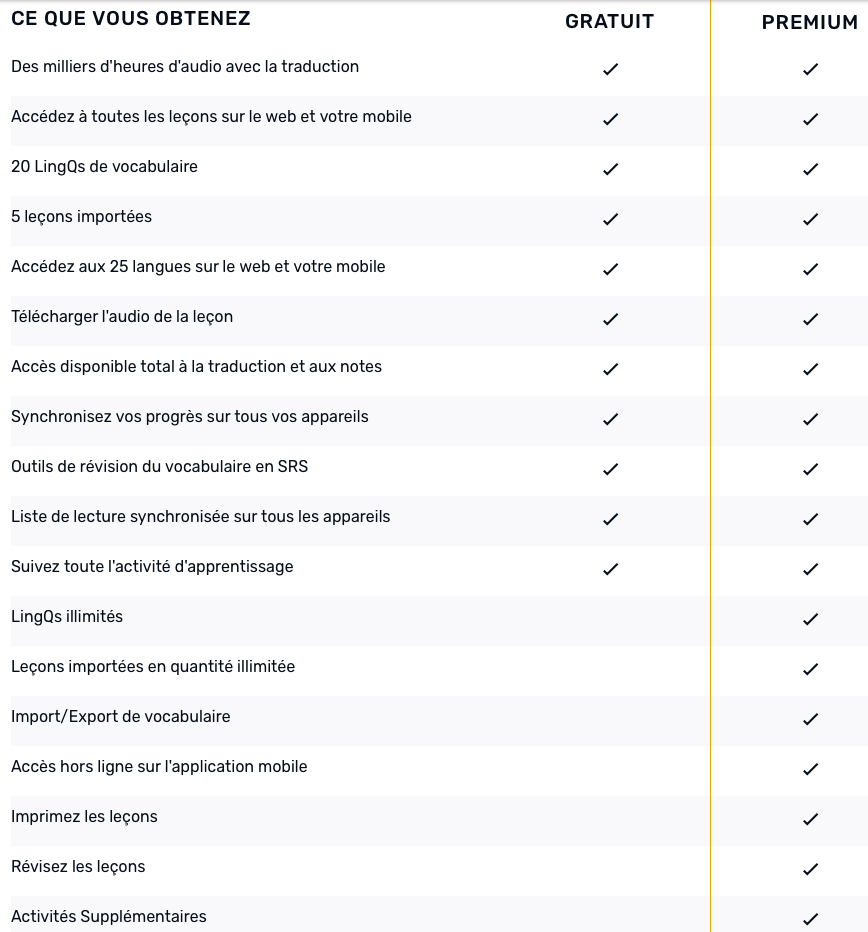Click Gratuit checkmark for 5 leçons importées
The image size is (868, 932).
610,219
